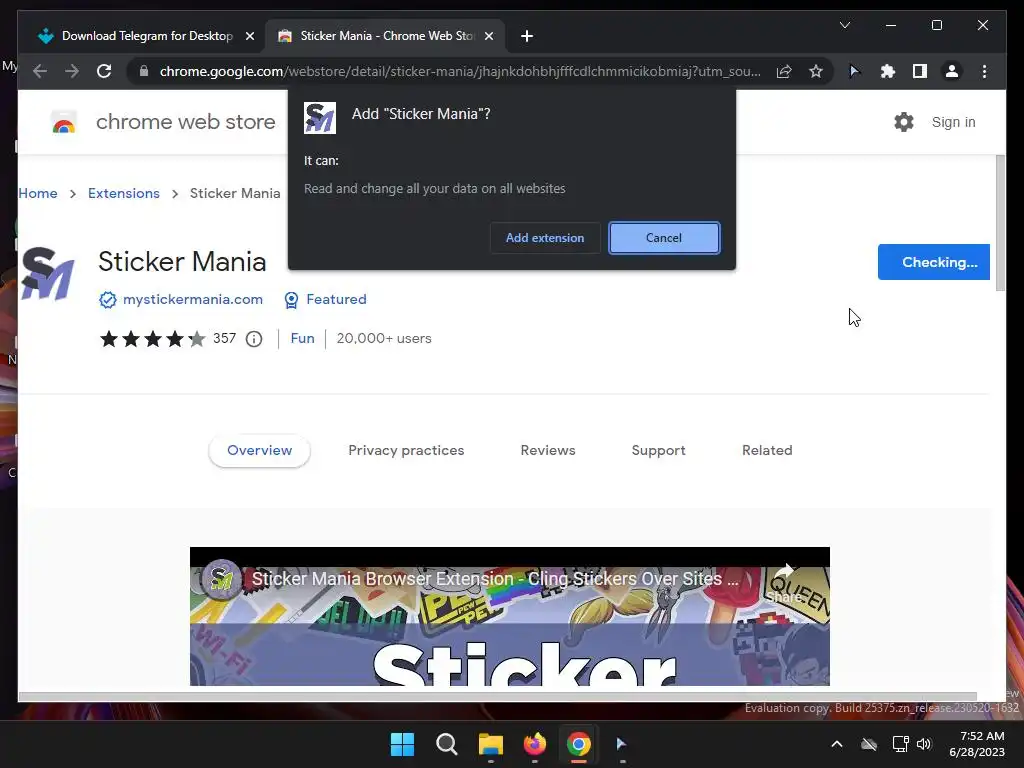Switch to the Related tab

pos(767,451)
